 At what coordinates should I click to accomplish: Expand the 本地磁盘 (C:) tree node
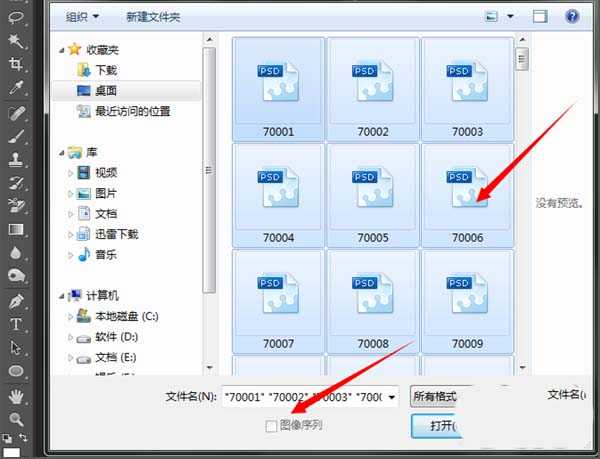coord(72,317)
